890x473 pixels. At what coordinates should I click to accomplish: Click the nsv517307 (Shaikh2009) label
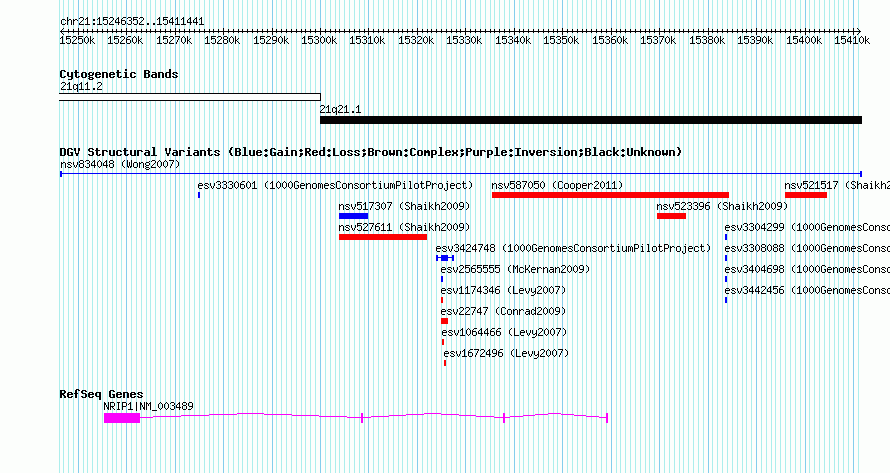coord(404,207)
